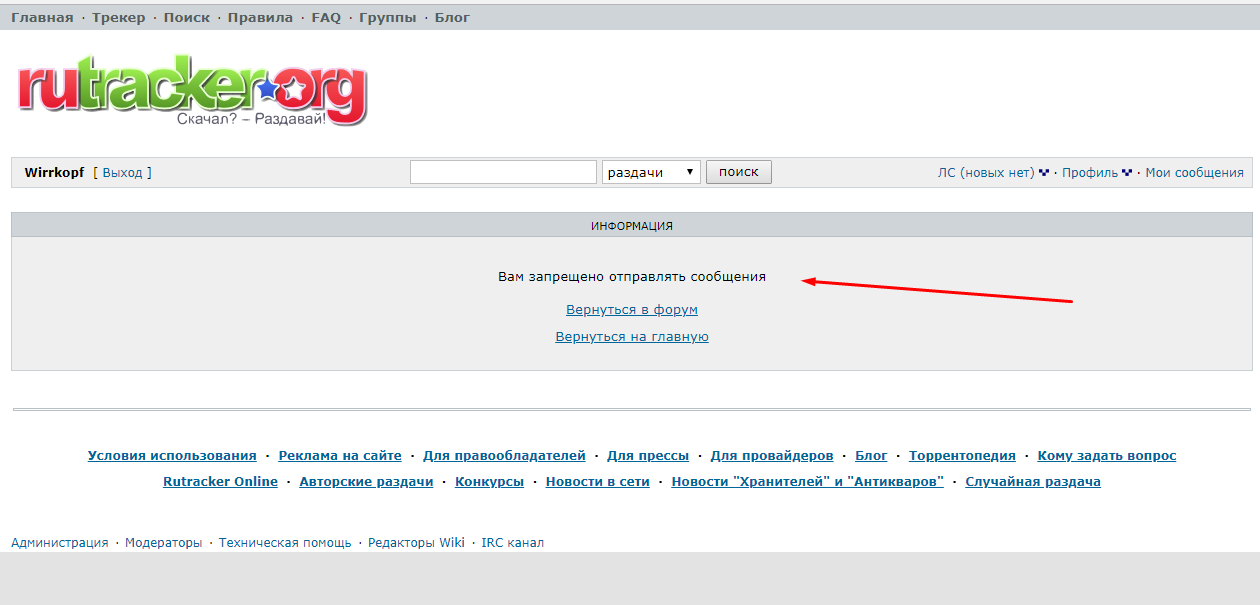Open the Группы menu item
Viewport: 1260px width, 605px height.
pyautogui.click(x=388, y=18)
